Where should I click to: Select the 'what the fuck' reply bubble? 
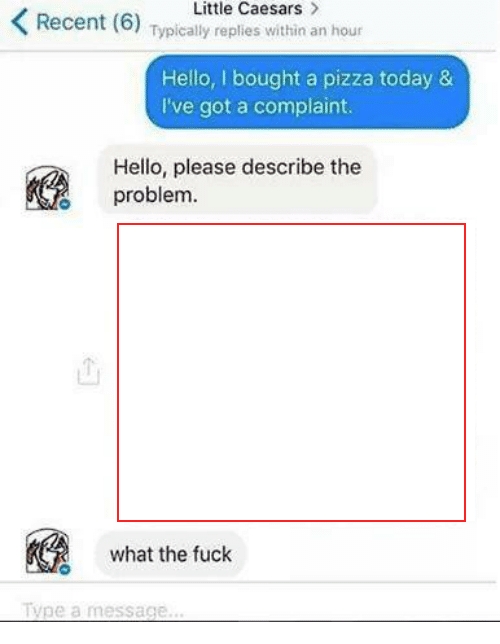[x=171, y=554]
